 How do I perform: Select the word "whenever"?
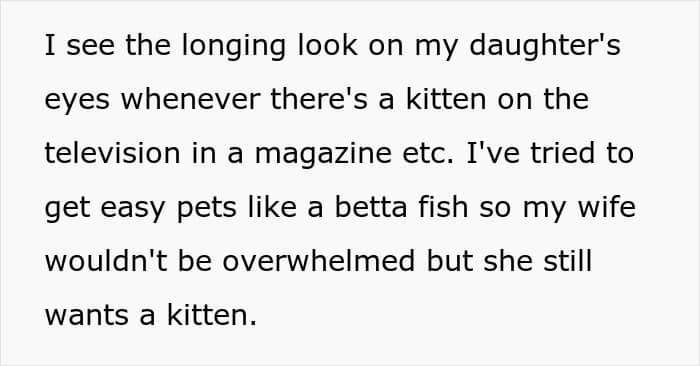point(191,99)
